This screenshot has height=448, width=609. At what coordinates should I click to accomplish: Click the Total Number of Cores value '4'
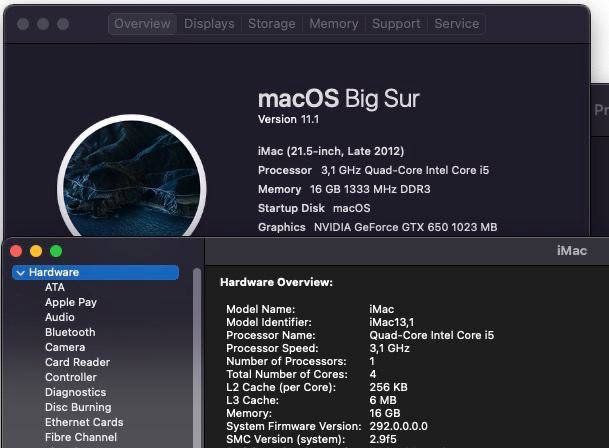point(373,375)
